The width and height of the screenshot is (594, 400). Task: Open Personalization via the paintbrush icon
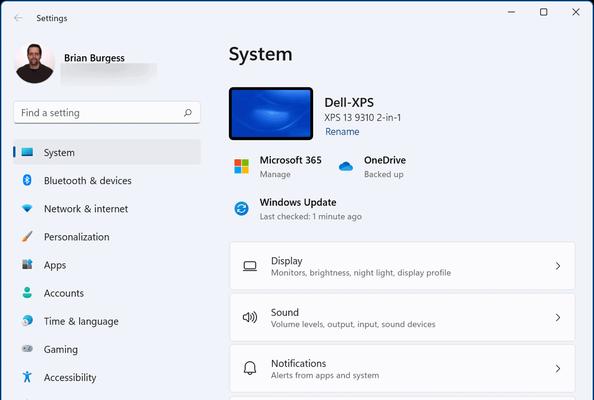pyautogui.click(x=27, y=236)
